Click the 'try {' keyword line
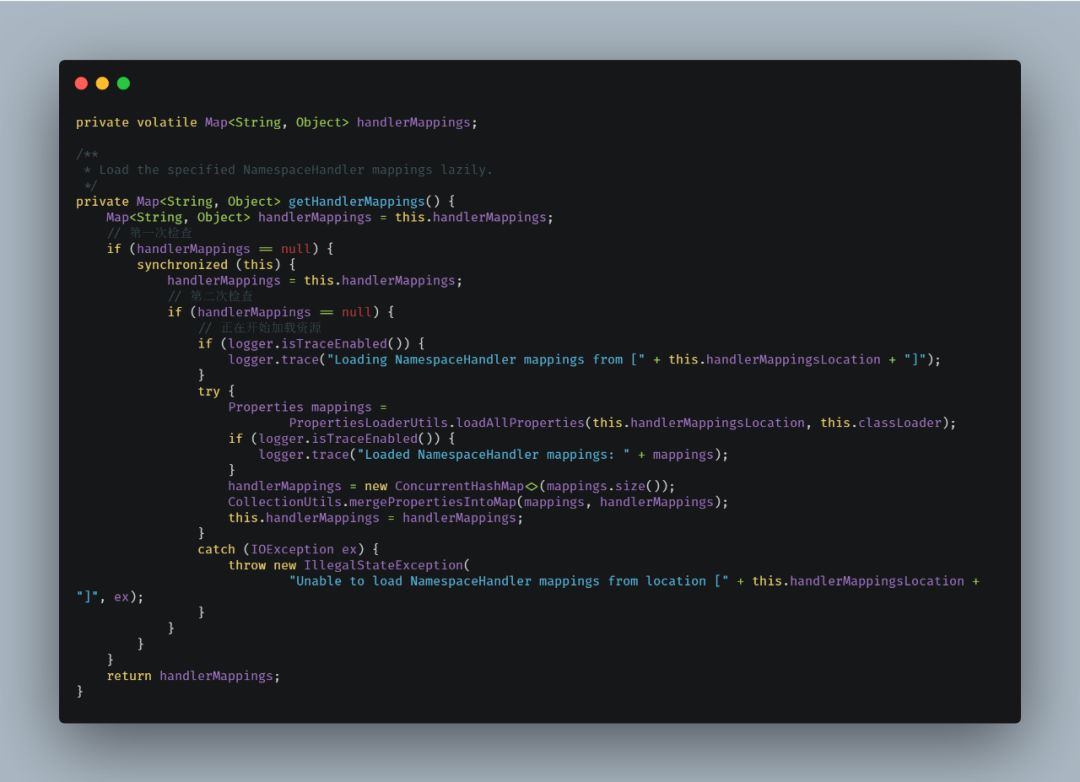Viewport: 1080px width, 782px height. click(x=216, y=391)
